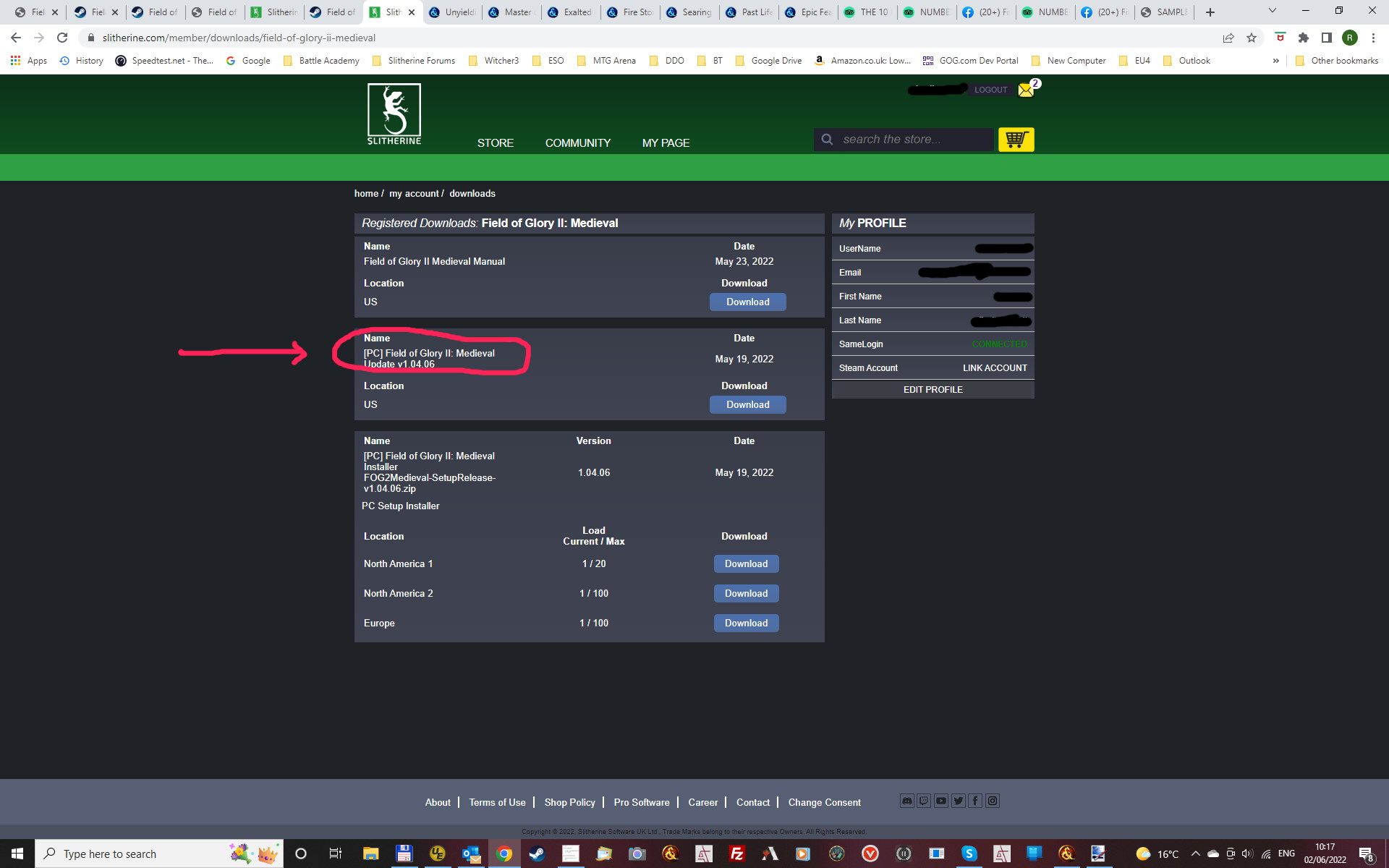This screenshot has height=868, width=1389.
Task: Click the Slitherine lizard logo
Action: click(x=394, y=114)
